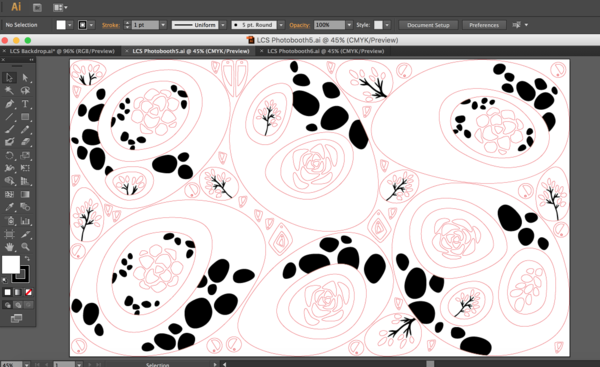The height and width of the screenshot is (367, 600).
Task: Open the align options dropdown arrow
Action: [x=526, y=25]
